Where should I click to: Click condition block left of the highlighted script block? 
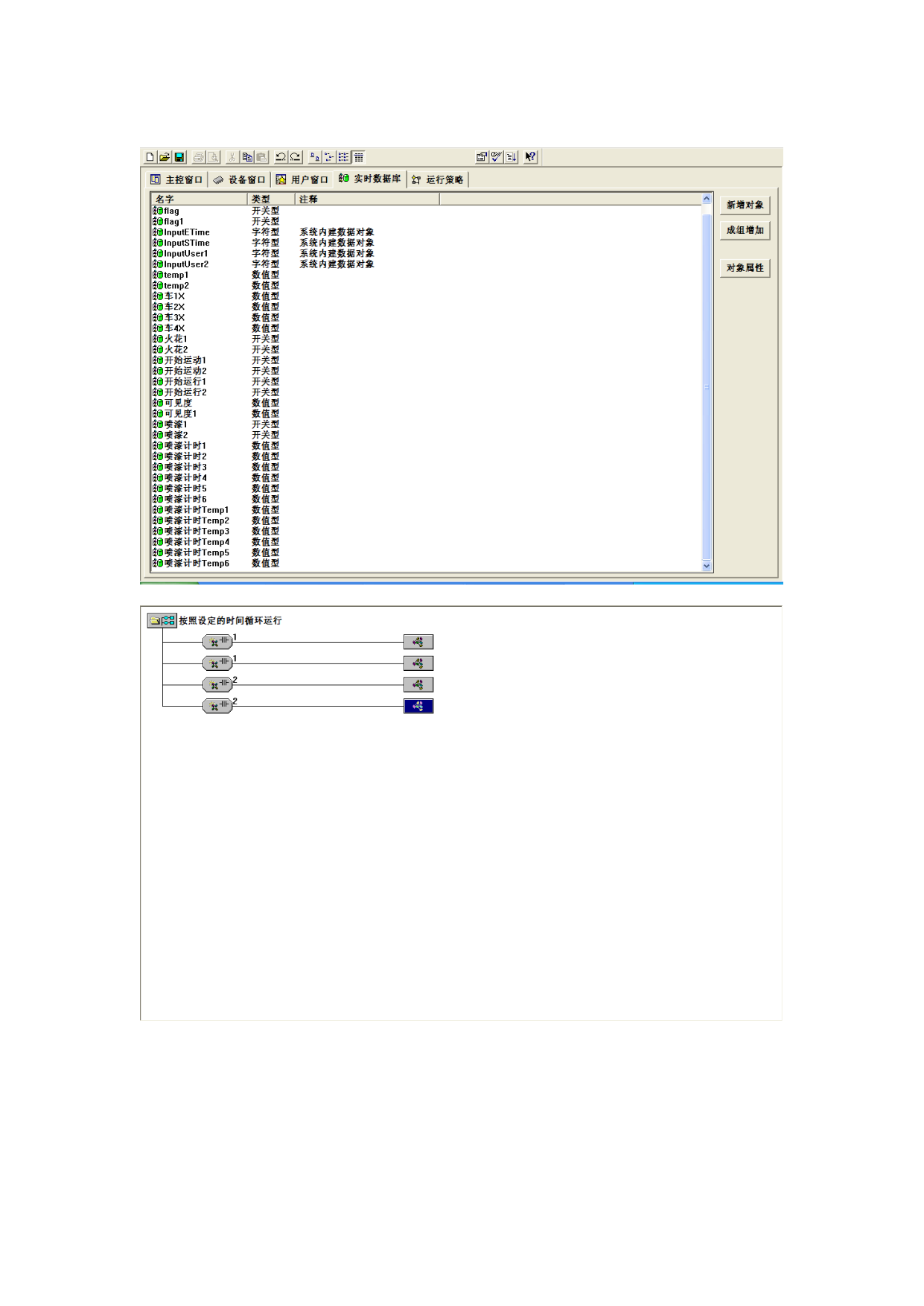click(217, 706)
